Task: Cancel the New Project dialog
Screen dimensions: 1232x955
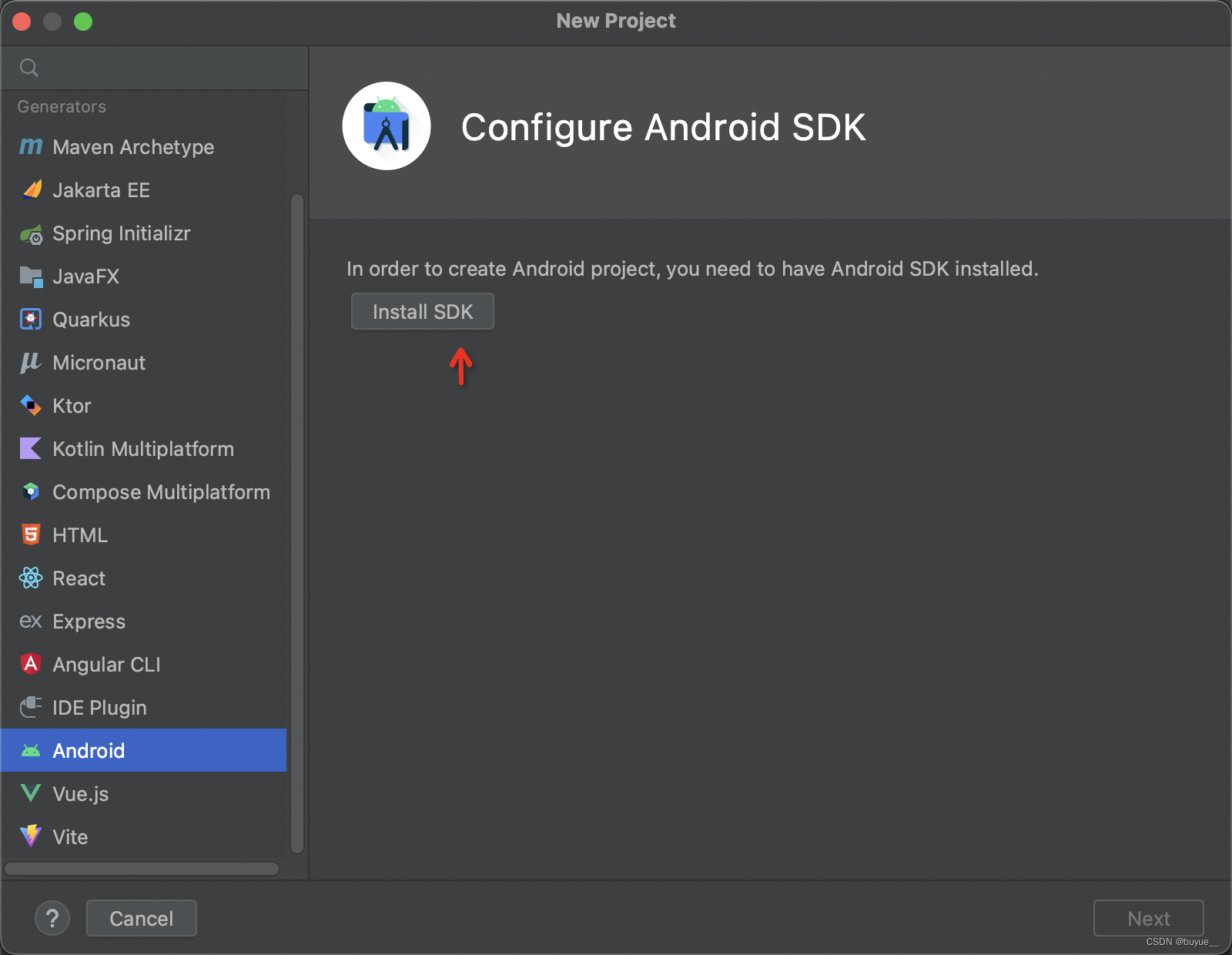Action: pyautogui.click(x=142, y=918)
